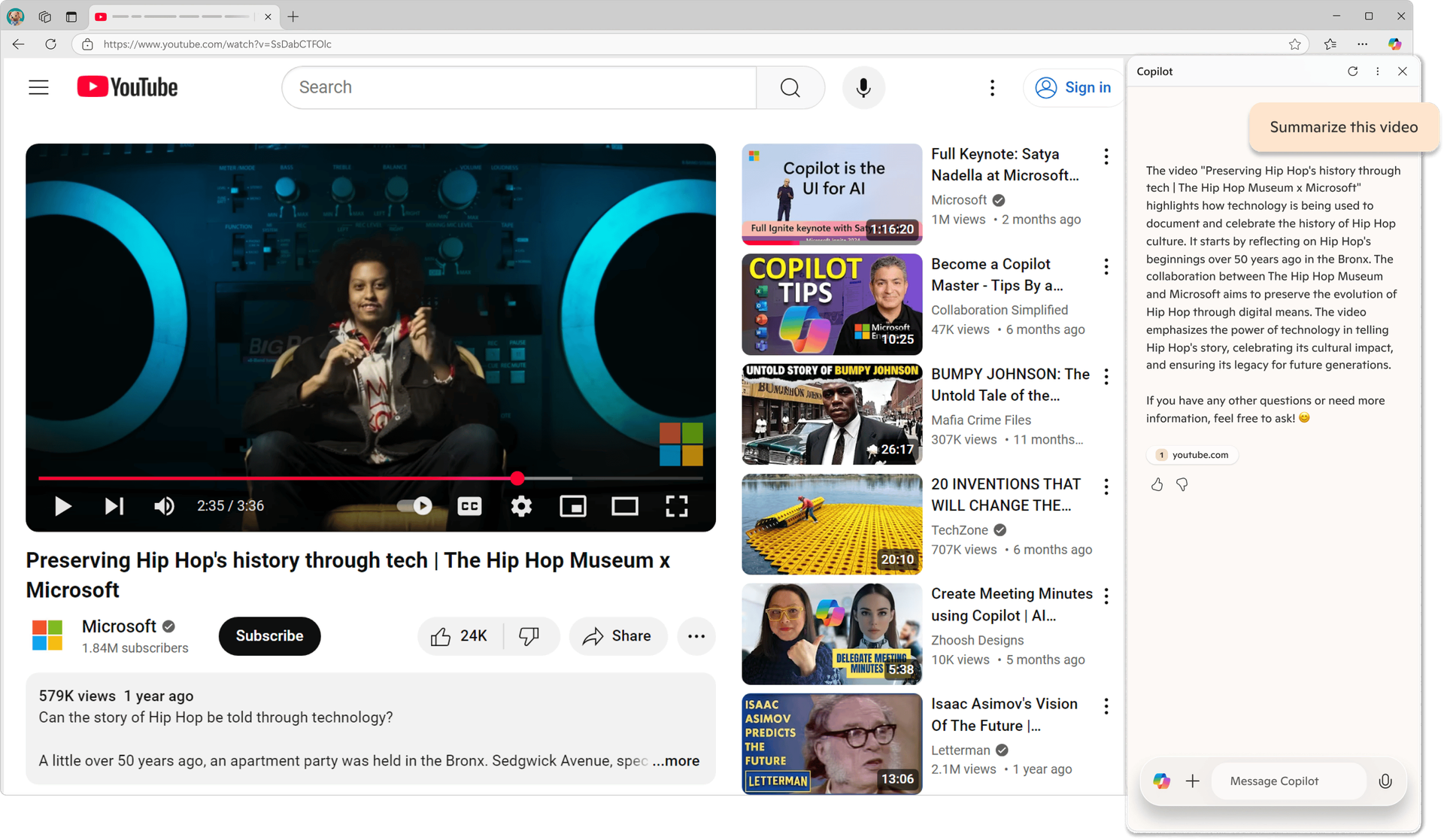Share the video

point(617,636)
